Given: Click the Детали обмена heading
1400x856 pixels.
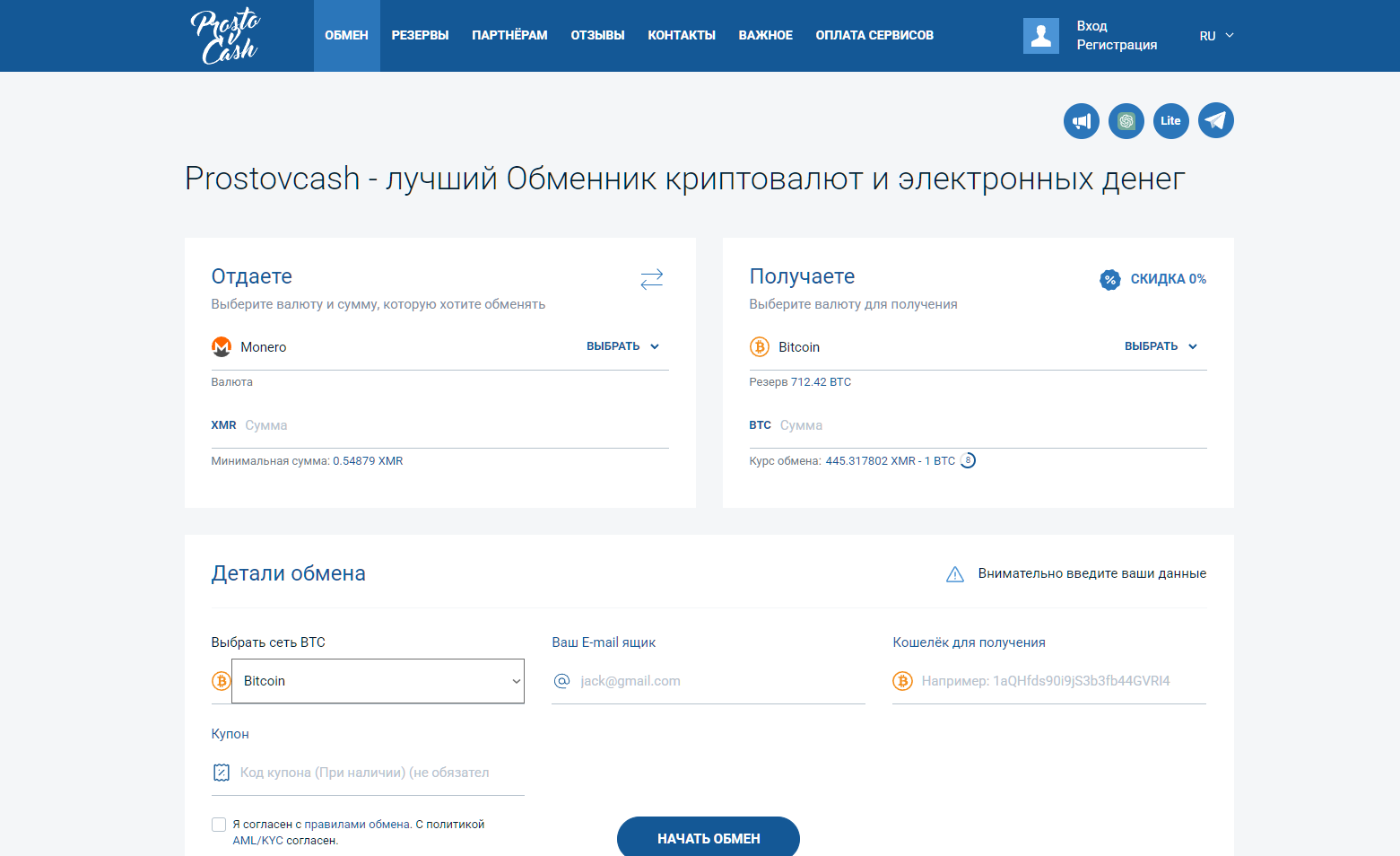Looking at the screenshot, I should (x=289, y=574).
